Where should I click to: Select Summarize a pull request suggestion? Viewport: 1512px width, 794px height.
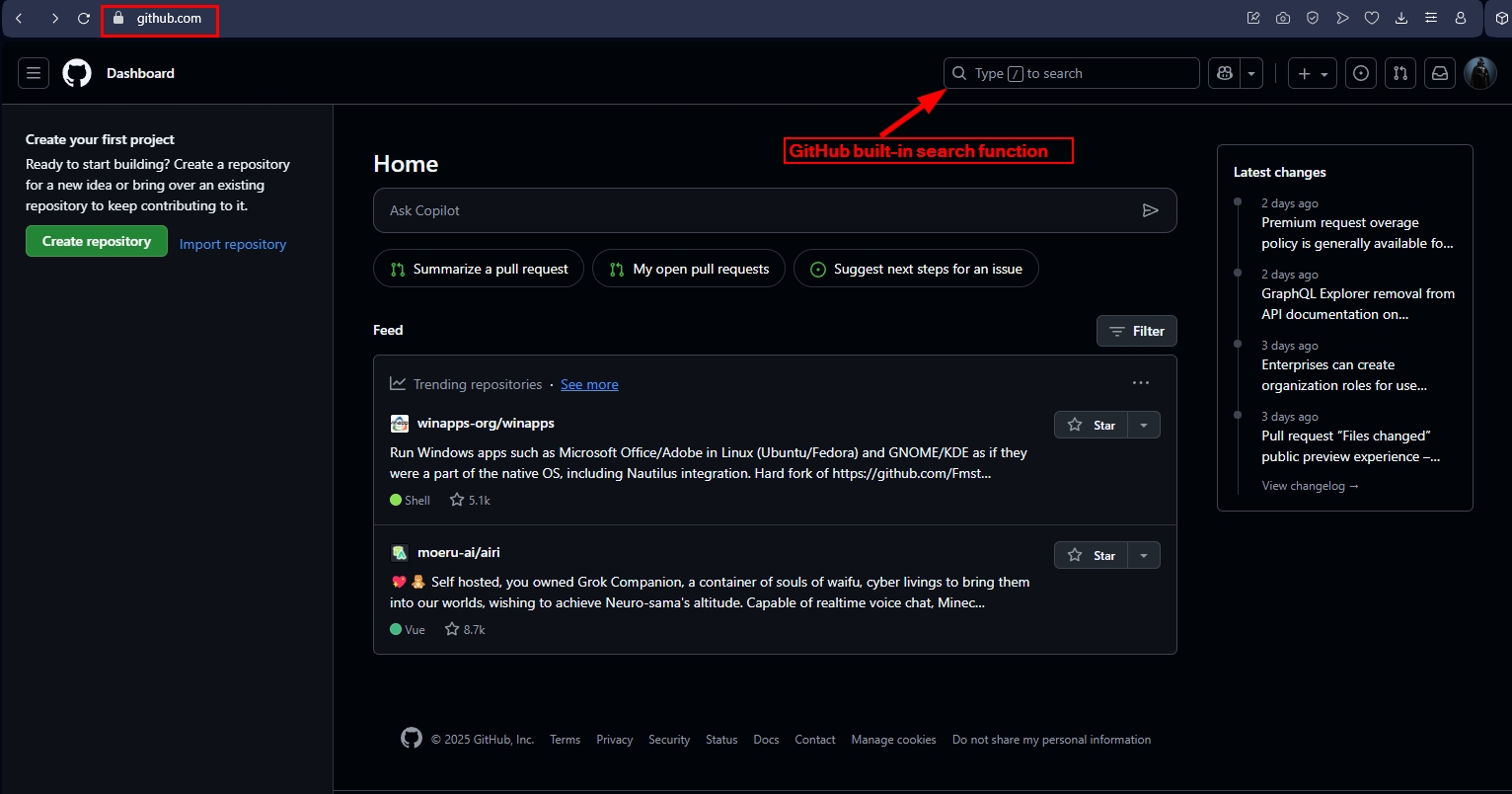479,269
